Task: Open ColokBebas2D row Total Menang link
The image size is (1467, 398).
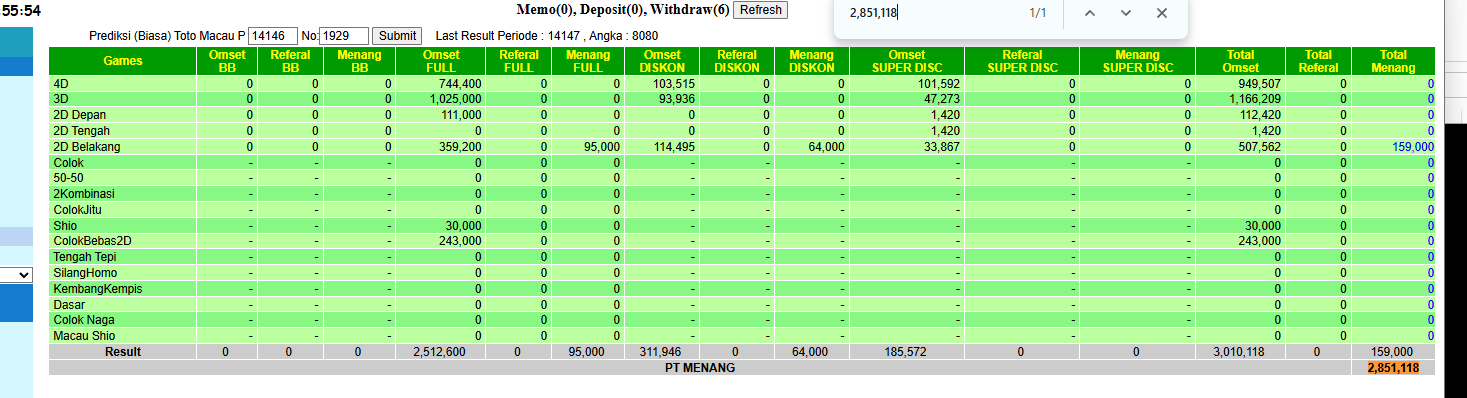Action: [1430, 241]
